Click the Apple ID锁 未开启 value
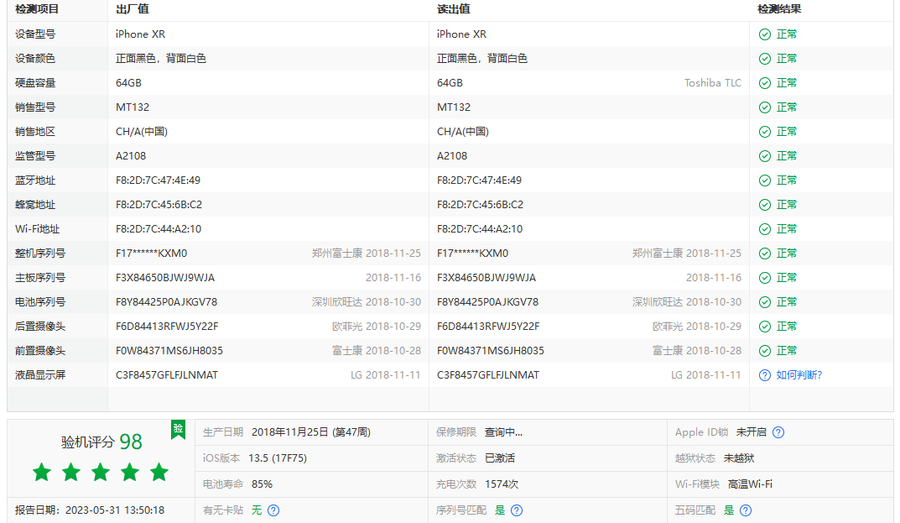 751,432
